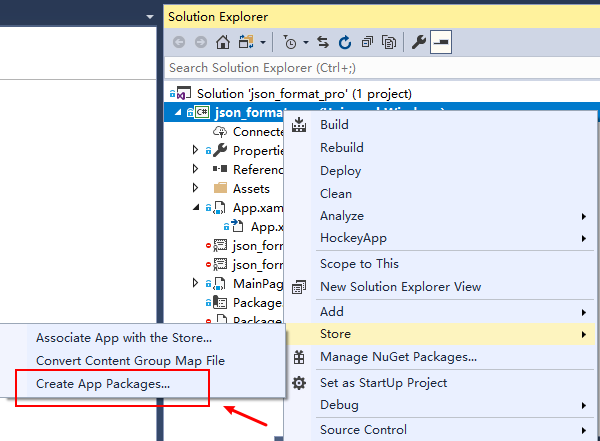Choose New Solution Explorer View
600x441 pixels.
pyautogui.click(x=440, y=287)
